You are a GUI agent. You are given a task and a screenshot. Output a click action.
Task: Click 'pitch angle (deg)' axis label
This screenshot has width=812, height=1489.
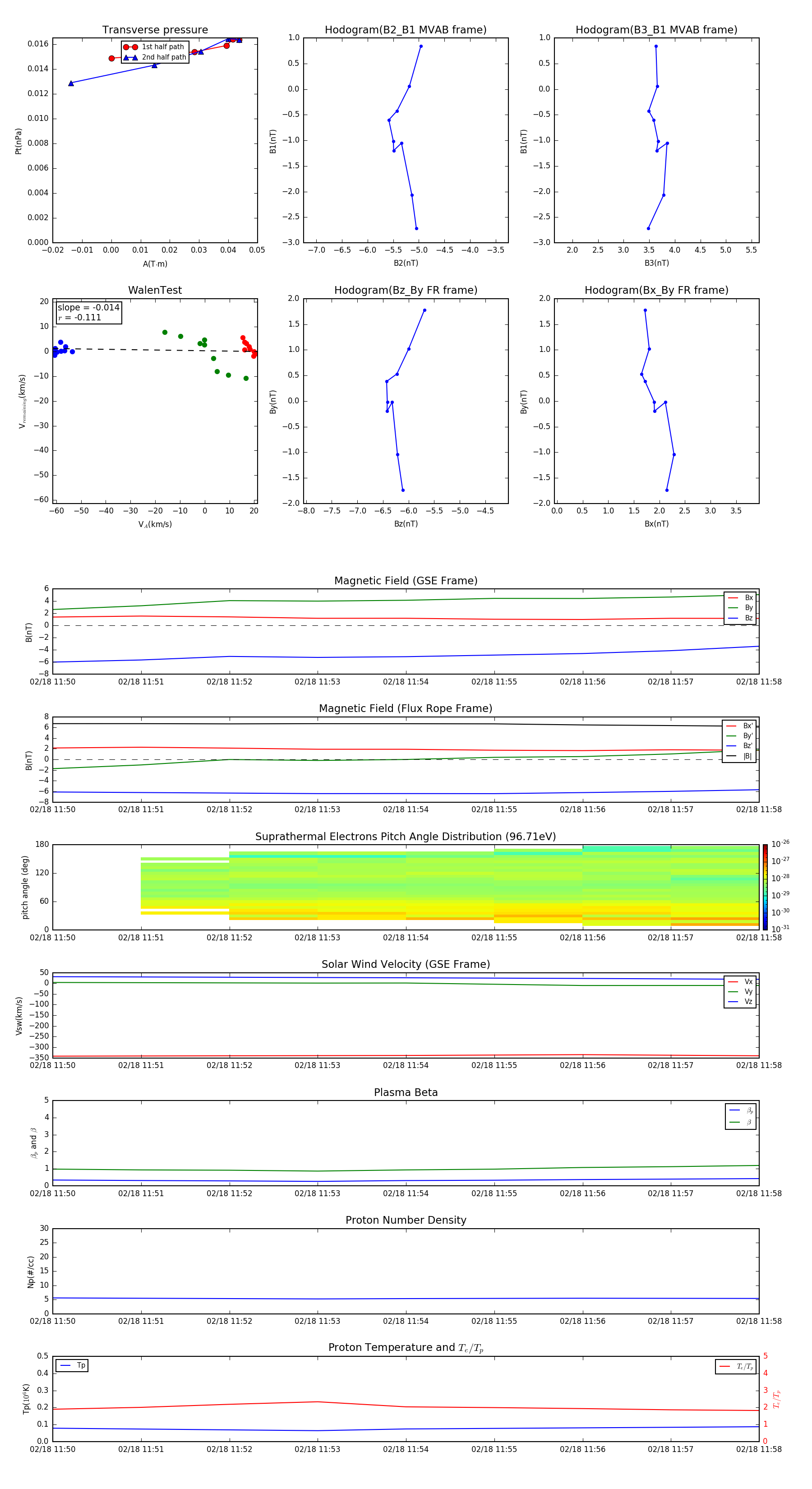coord(25,887)
